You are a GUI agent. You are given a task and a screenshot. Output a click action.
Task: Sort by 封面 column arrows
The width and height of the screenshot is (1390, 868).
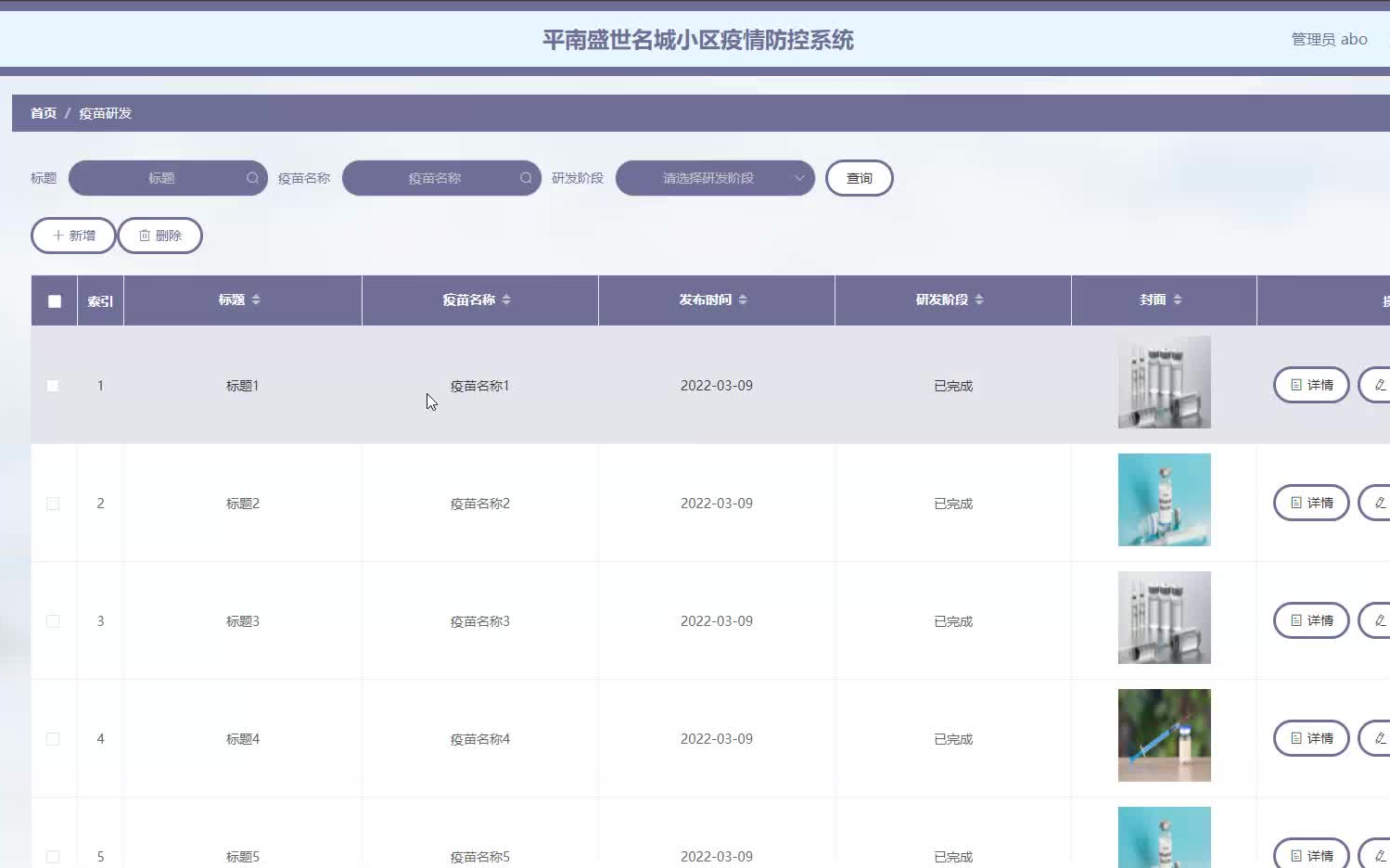click(1178, 300)
